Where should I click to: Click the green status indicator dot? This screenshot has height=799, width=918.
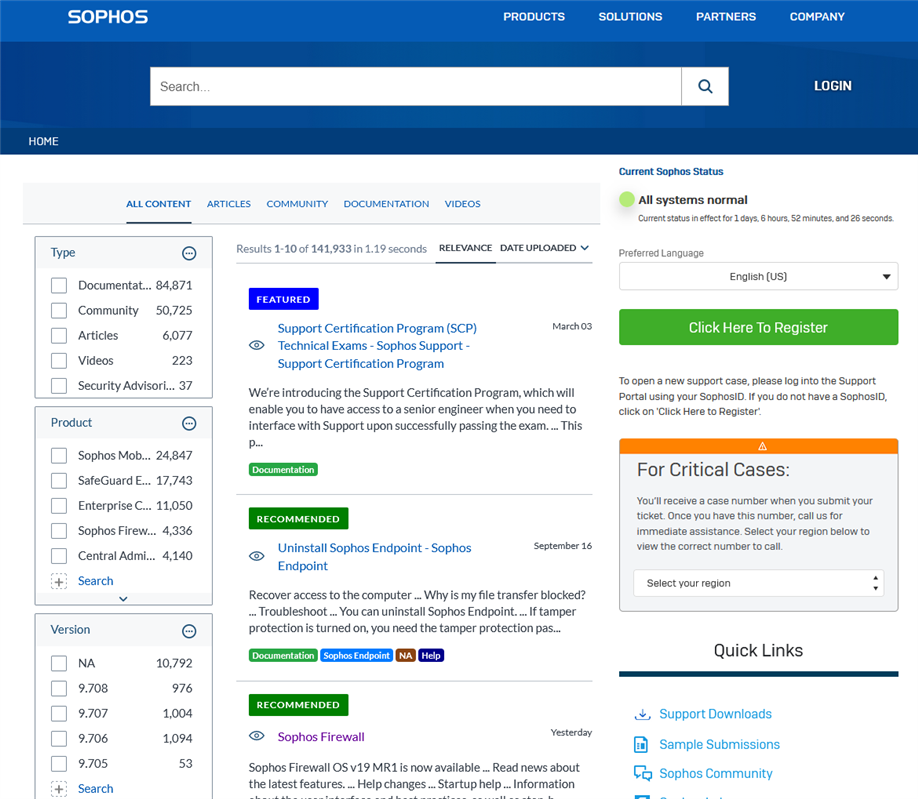pyautogui.click(x=627, y=200)
